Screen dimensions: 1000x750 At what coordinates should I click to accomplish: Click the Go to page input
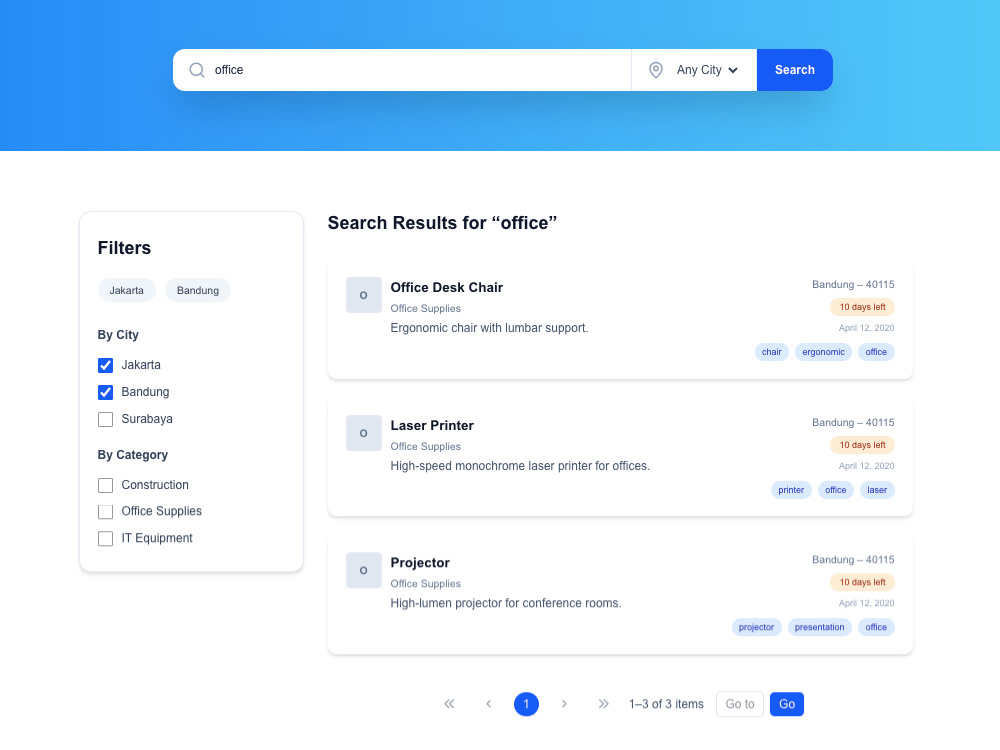740,704
